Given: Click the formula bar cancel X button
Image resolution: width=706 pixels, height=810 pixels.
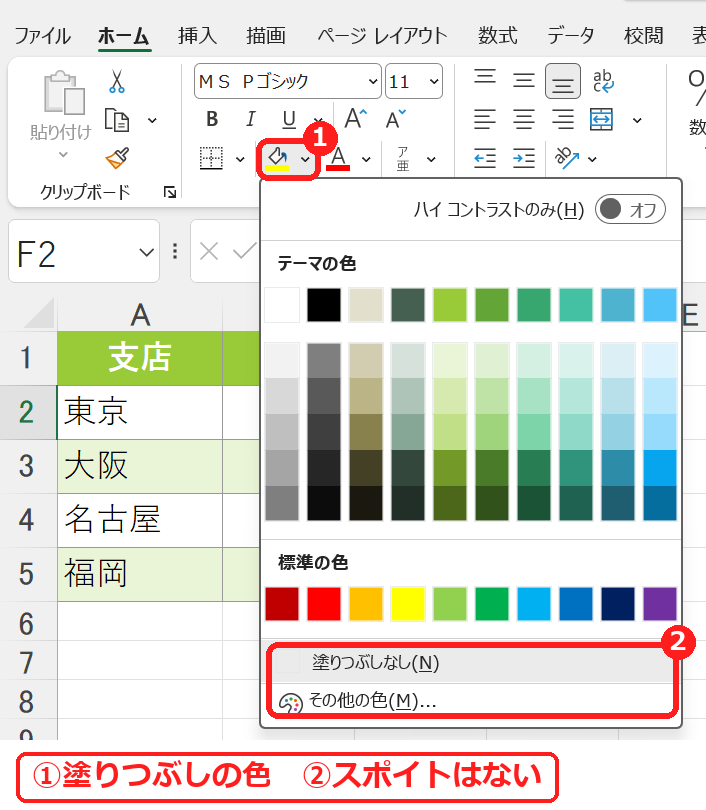Looking at the screenshot, I should tap(209, 252).
